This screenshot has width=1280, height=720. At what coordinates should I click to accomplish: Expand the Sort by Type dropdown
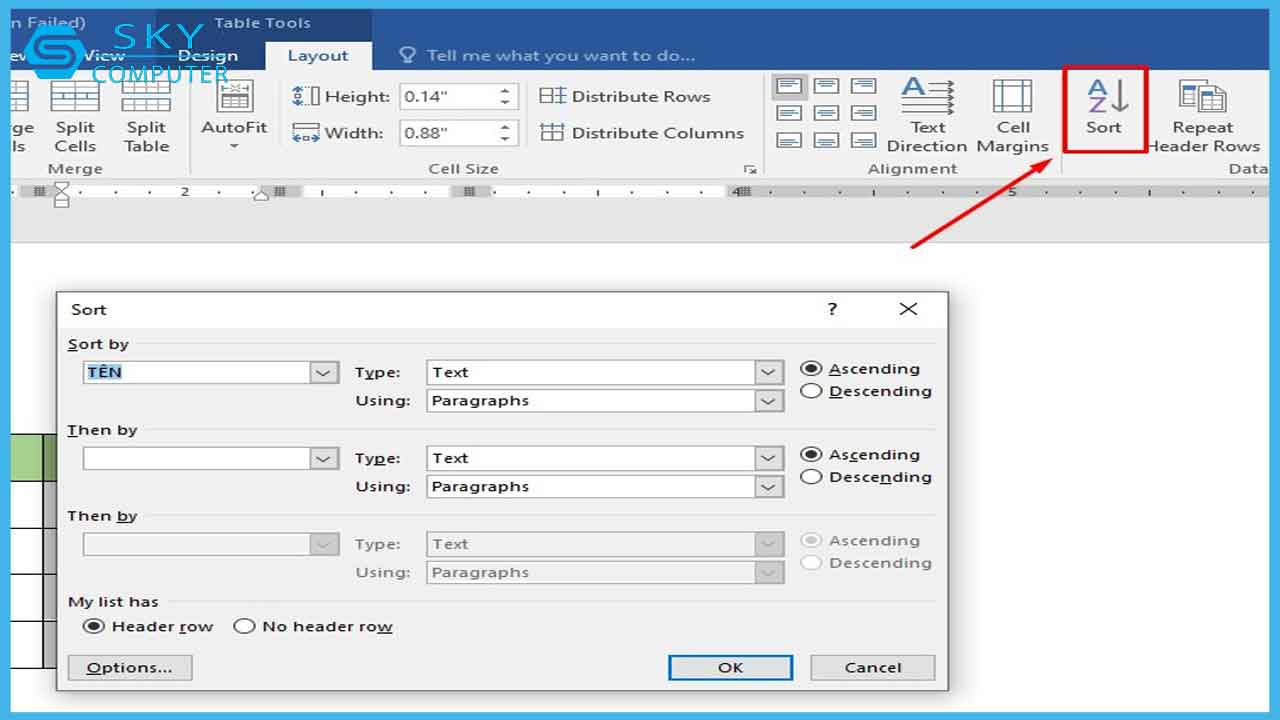[768, 373]
